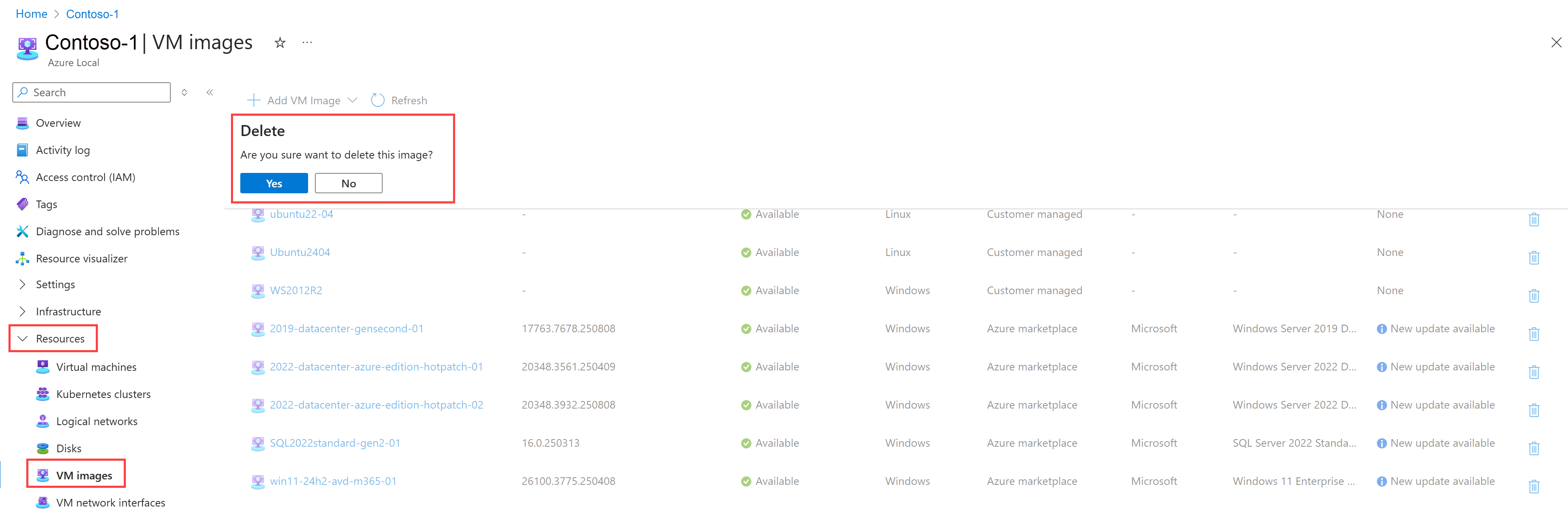Click the Tags icon in sidebar

(x=22, y=204)
